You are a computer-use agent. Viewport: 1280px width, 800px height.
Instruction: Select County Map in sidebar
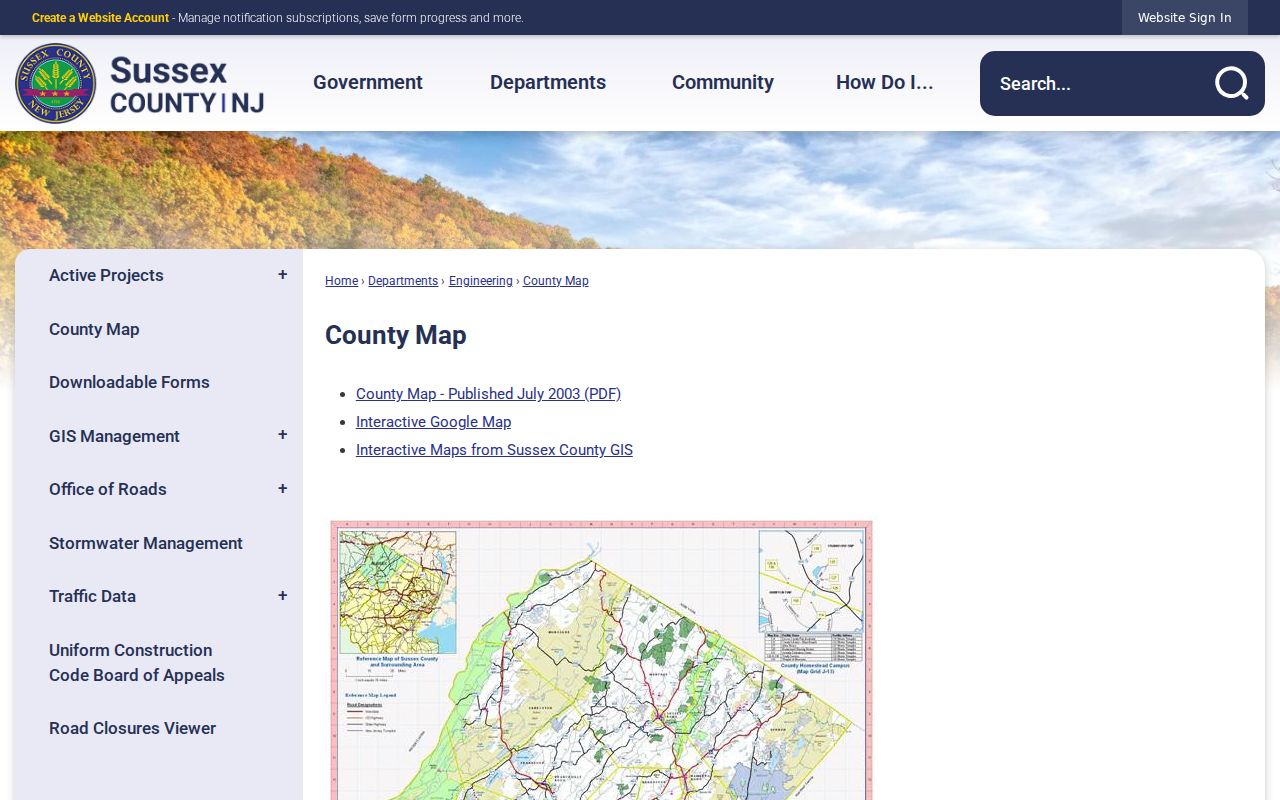(x=94, y=329)
